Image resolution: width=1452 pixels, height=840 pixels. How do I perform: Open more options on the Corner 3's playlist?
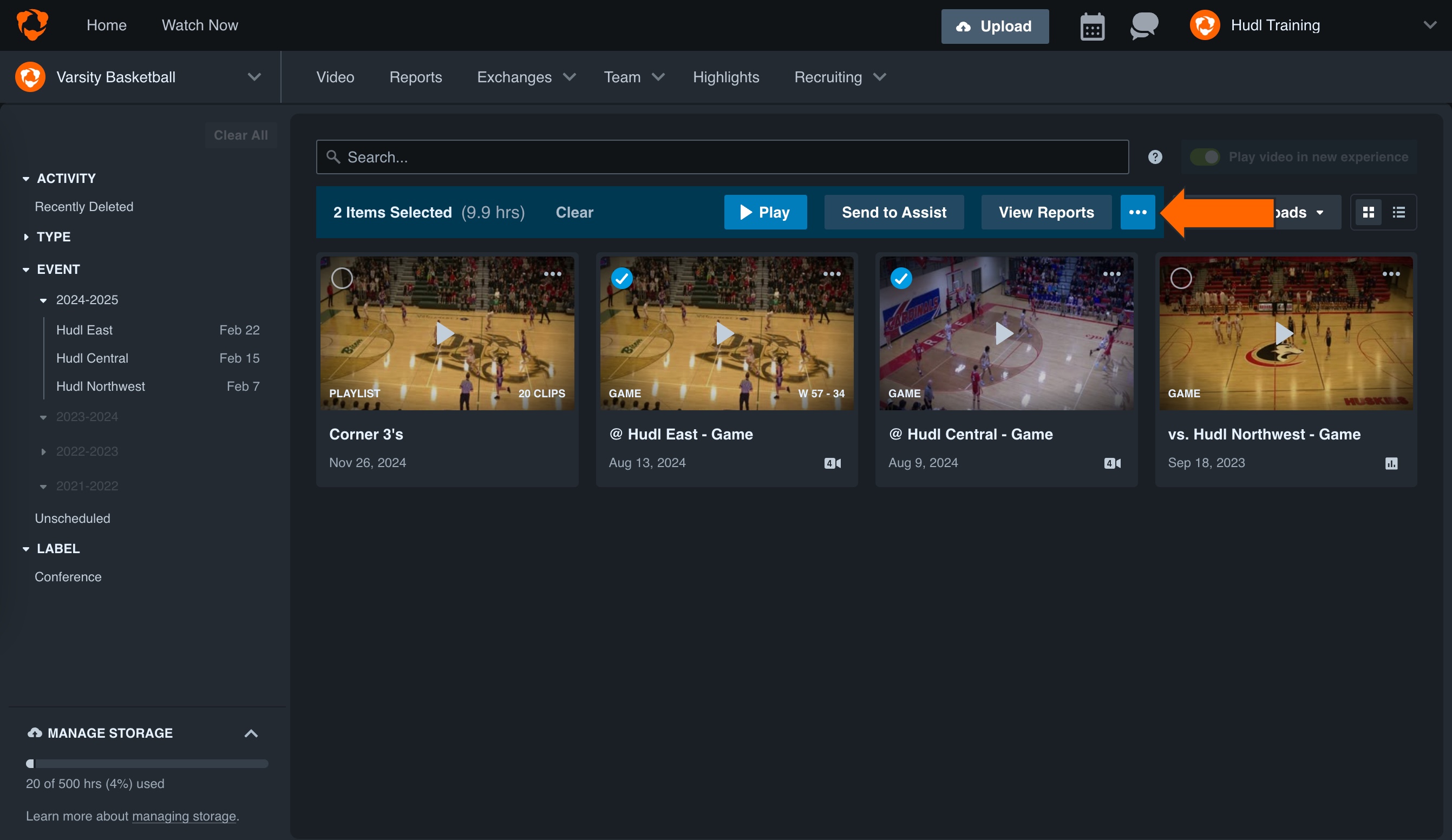click(553, 274)
